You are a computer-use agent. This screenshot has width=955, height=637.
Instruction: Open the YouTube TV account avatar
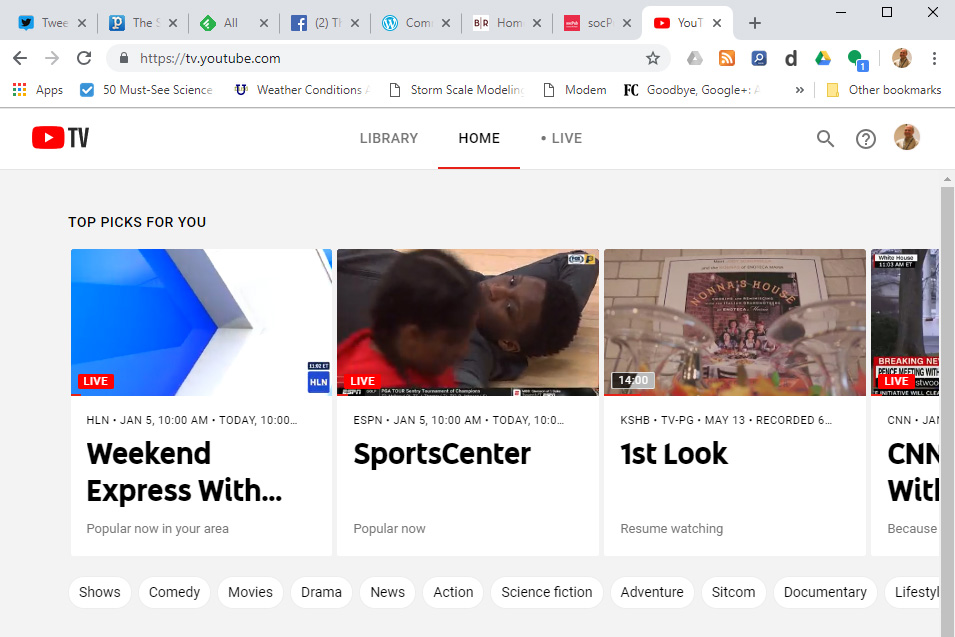[x=906, y=138]
